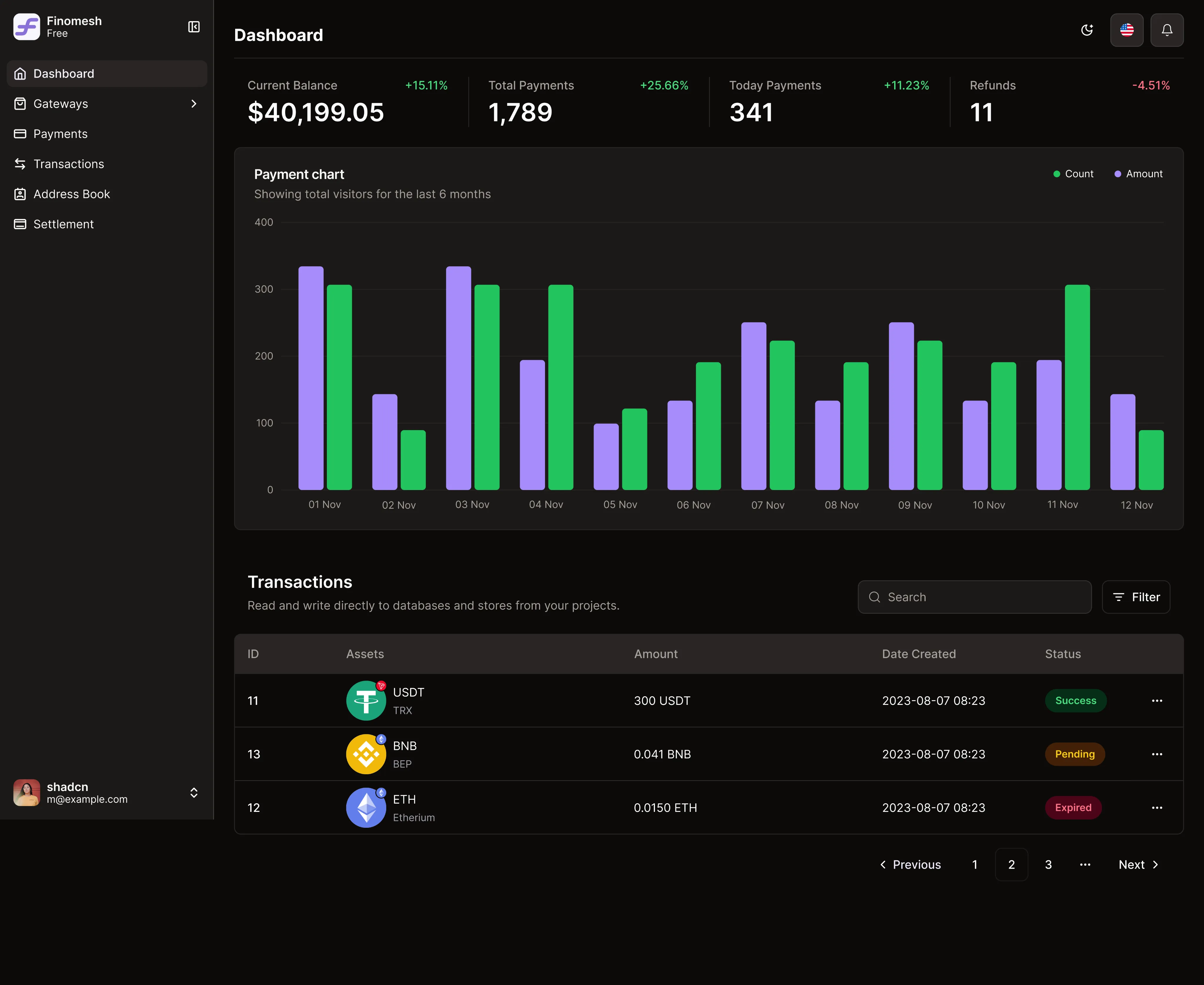
Task: Click the pagination ellipsis for more pages
Action: pyautogui.click(x=1085, y=865)
